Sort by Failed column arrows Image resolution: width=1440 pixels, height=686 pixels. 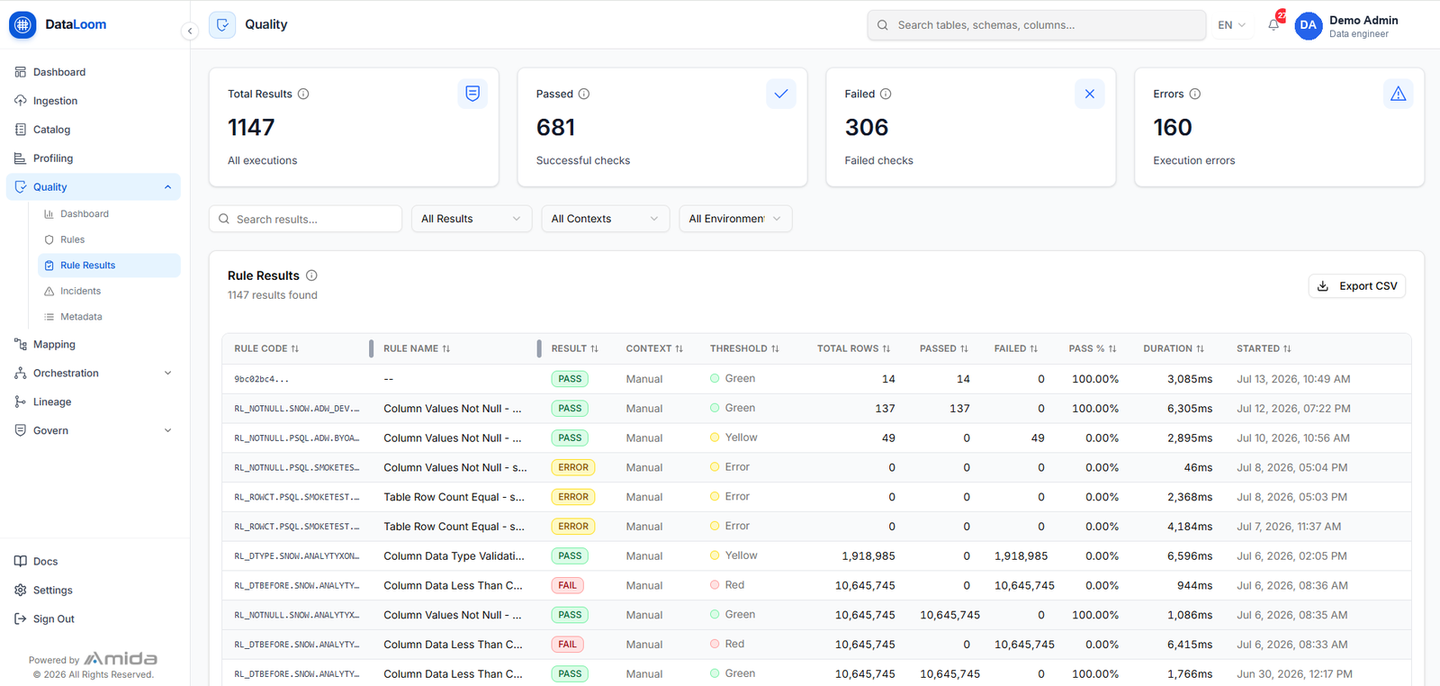[1034, 349]
